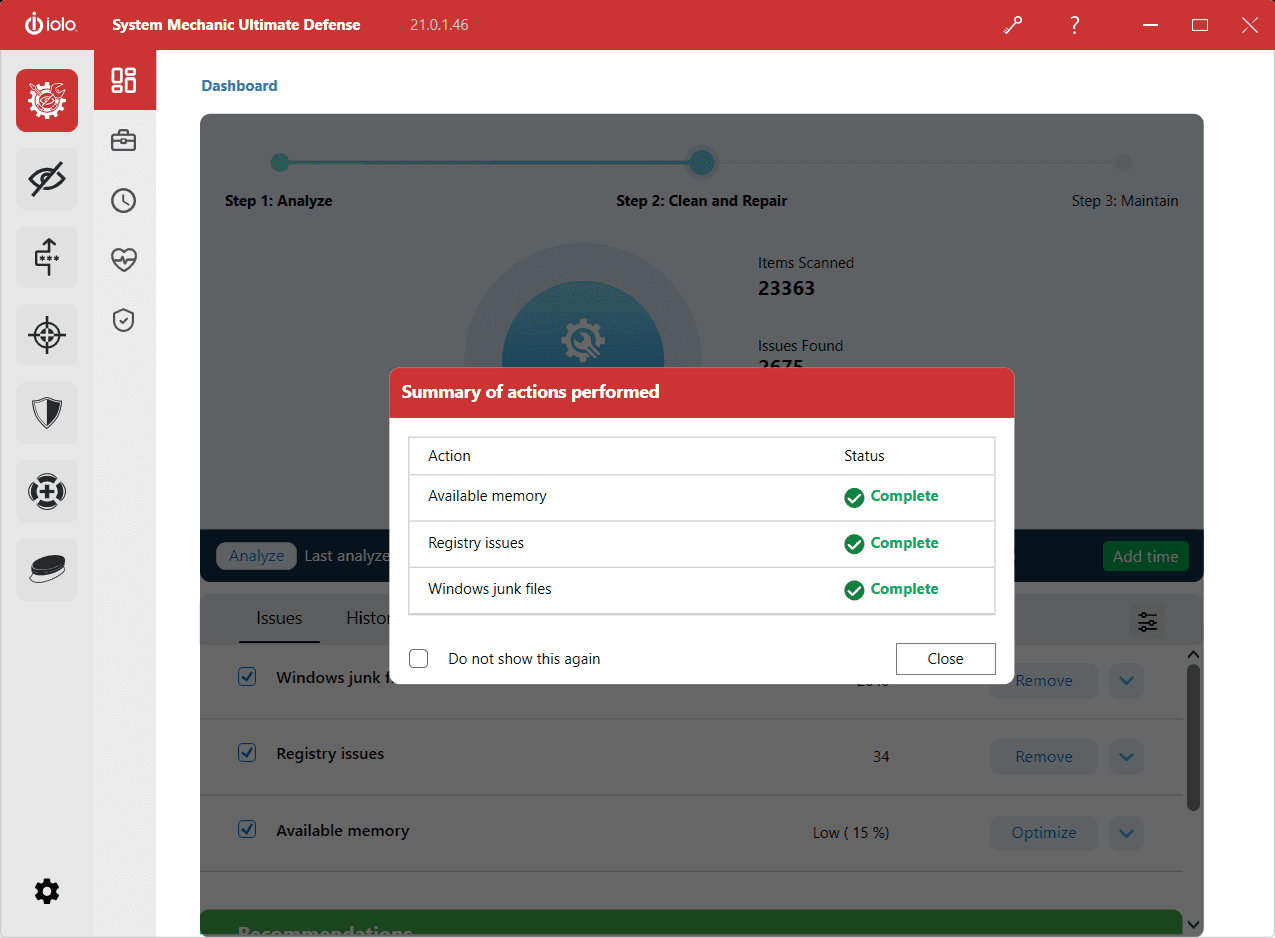Click the scrollbar up arrow
This screenshot has width=1275, height=938.
[x=1193, y=655]
